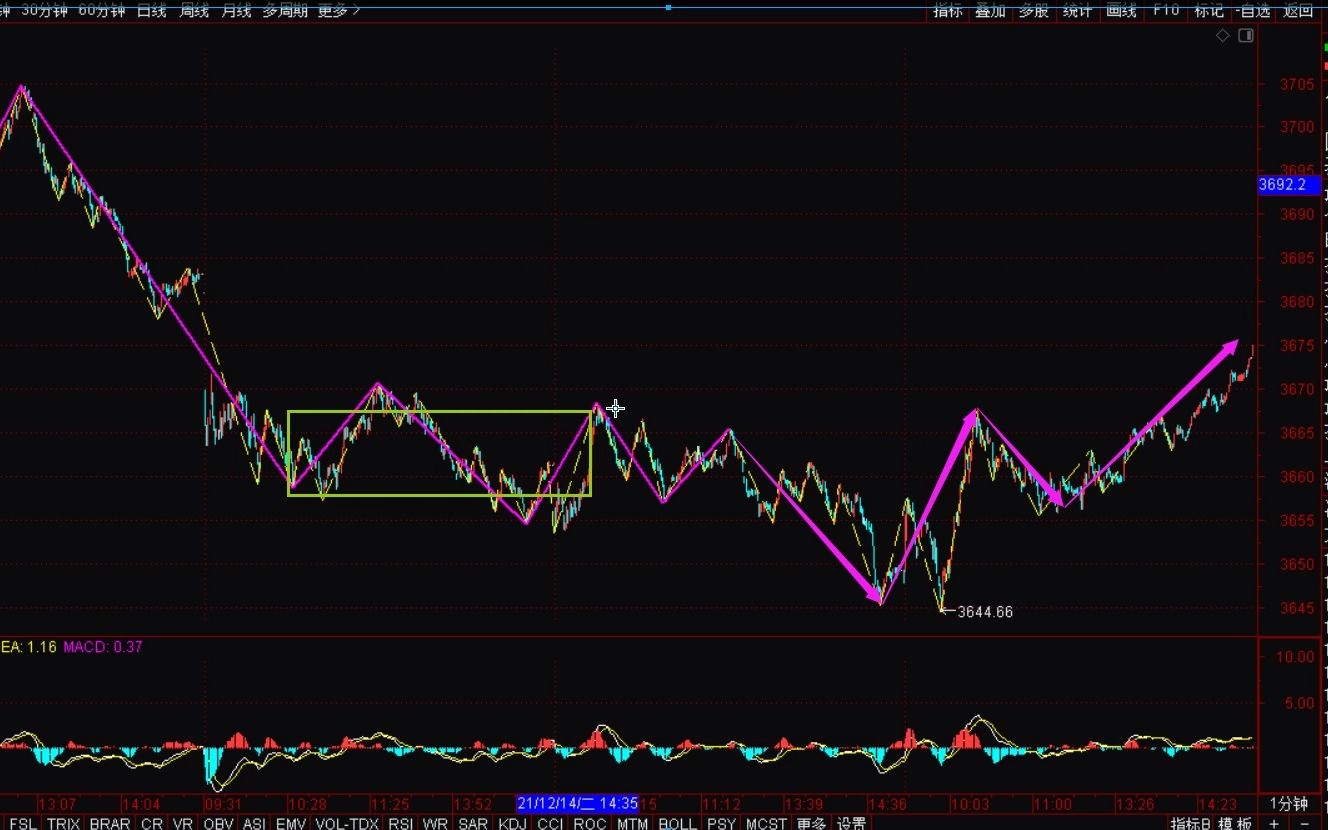The width and height of the screenshot is (1328, 830).
Task: Open the 1分钟 period selector
Action: click(x=1289, y=804)
